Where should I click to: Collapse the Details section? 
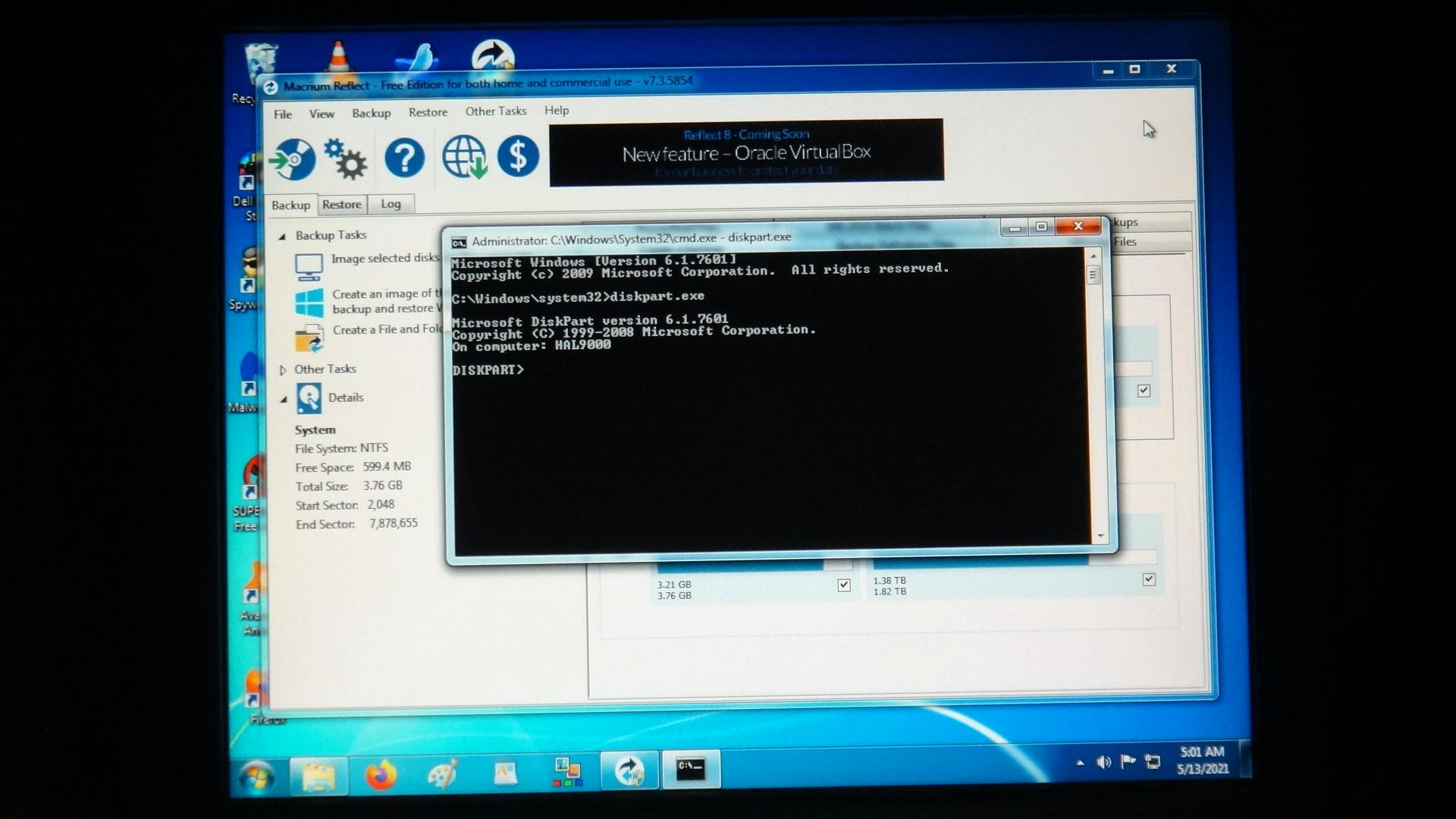(x=283, y=399)
